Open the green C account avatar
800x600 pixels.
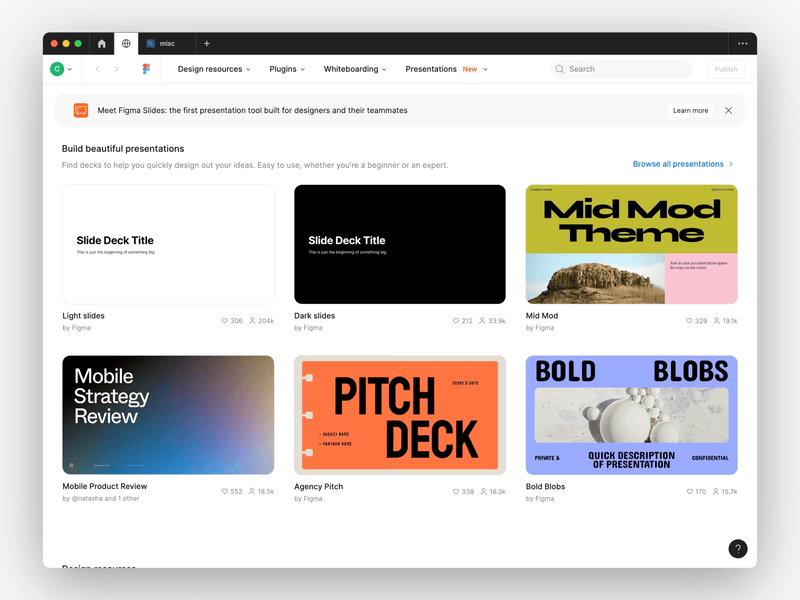[x=57, y=69]
